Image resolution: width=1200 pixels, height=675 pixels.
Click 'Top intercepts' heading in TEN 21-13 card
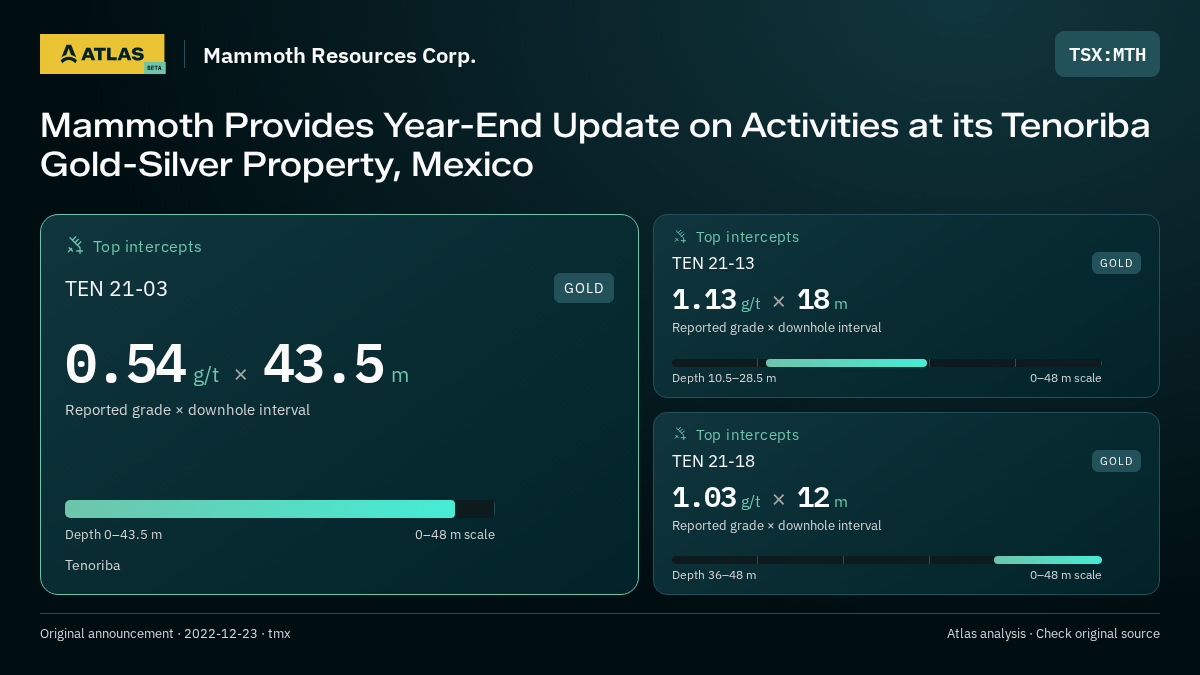pos(747,237)
